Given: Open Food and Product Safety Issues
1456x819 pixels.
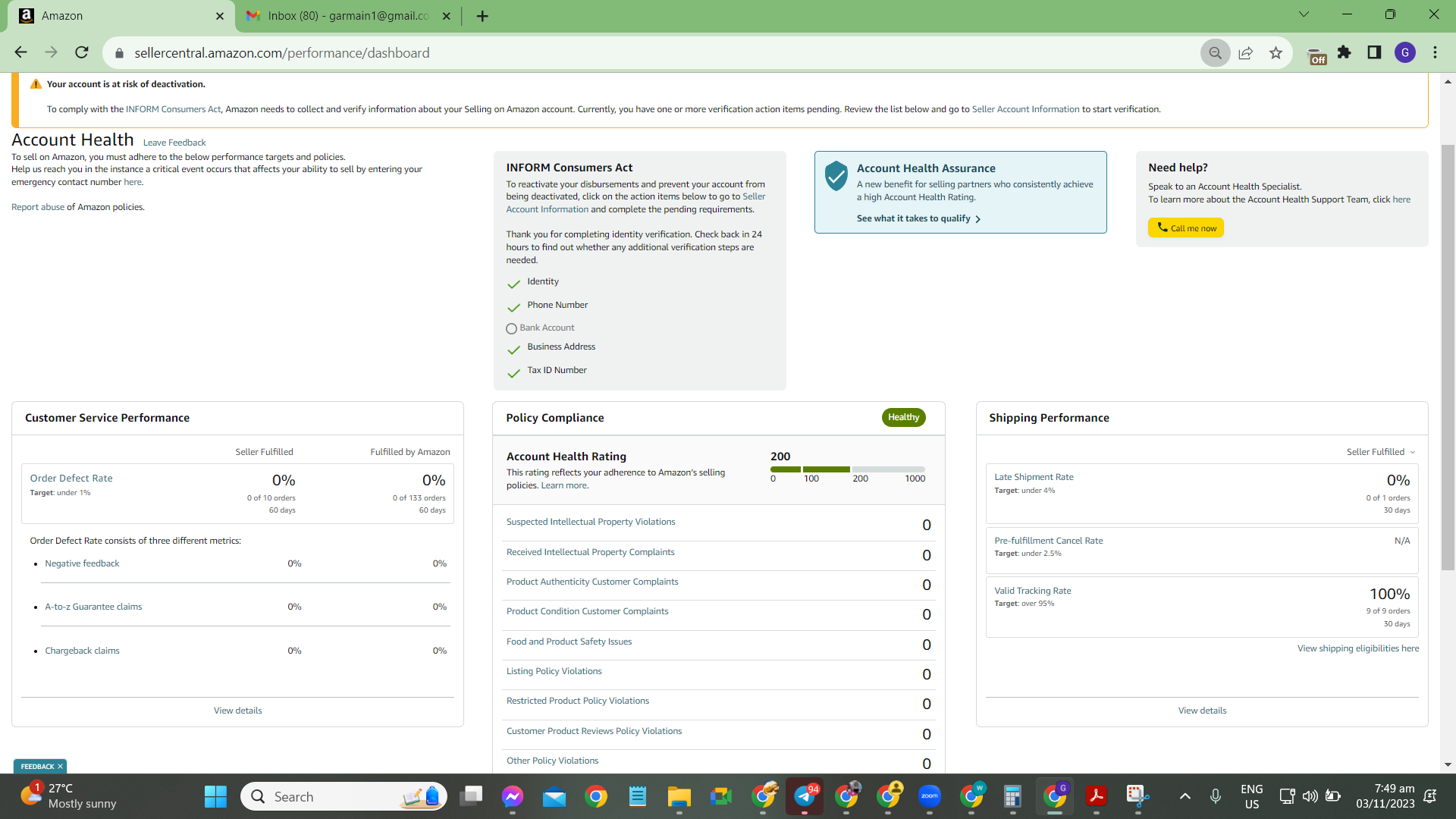Looking at the screenshot, I should [x=569, y=642].
